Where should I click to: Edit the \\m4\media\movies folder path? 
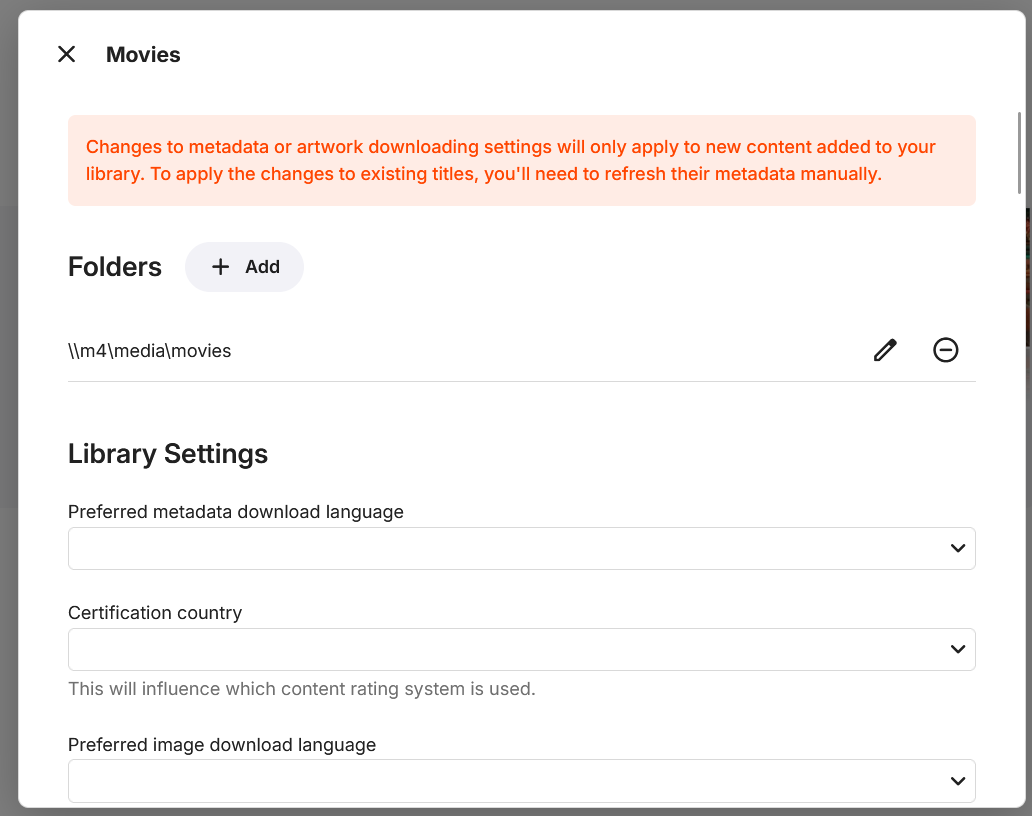(x=885, y=350)
